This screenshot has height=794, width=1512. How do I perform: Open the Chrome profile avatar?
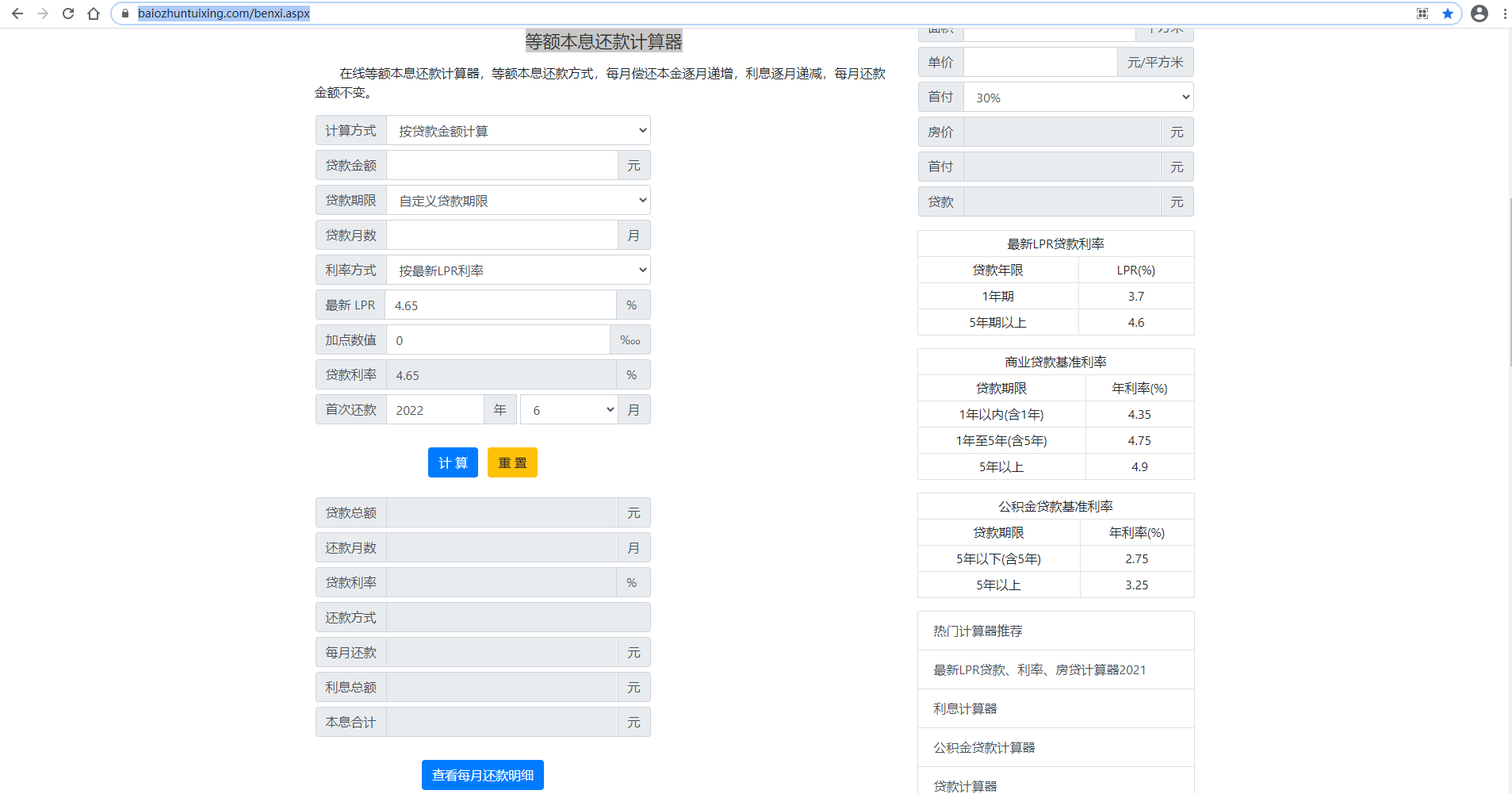click(1479, 13)
